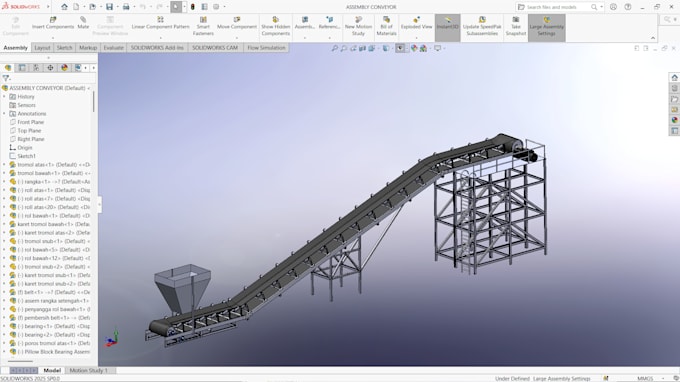
Task: Open the SOLIDWORKS logo menu arrow
Action: (x=48, y=7)
